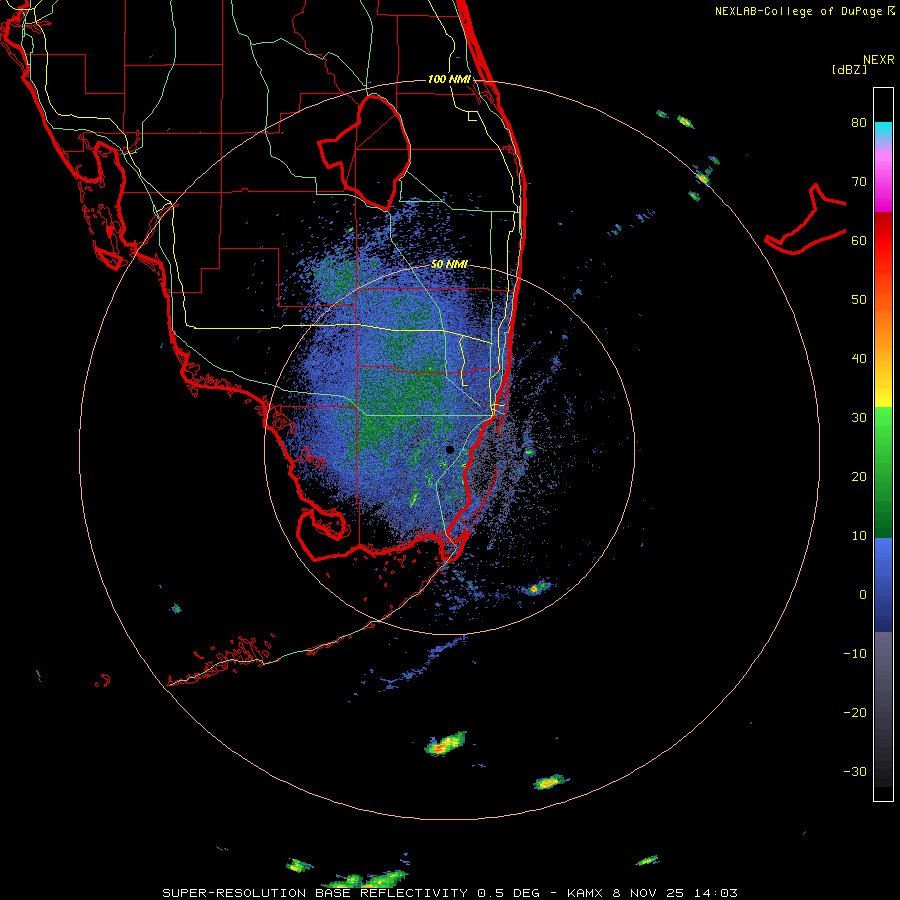The height and width of the screenshot is (900, 900).
Task: Click the 50 NMI range ring label
Action: click(x=449, y=264)
